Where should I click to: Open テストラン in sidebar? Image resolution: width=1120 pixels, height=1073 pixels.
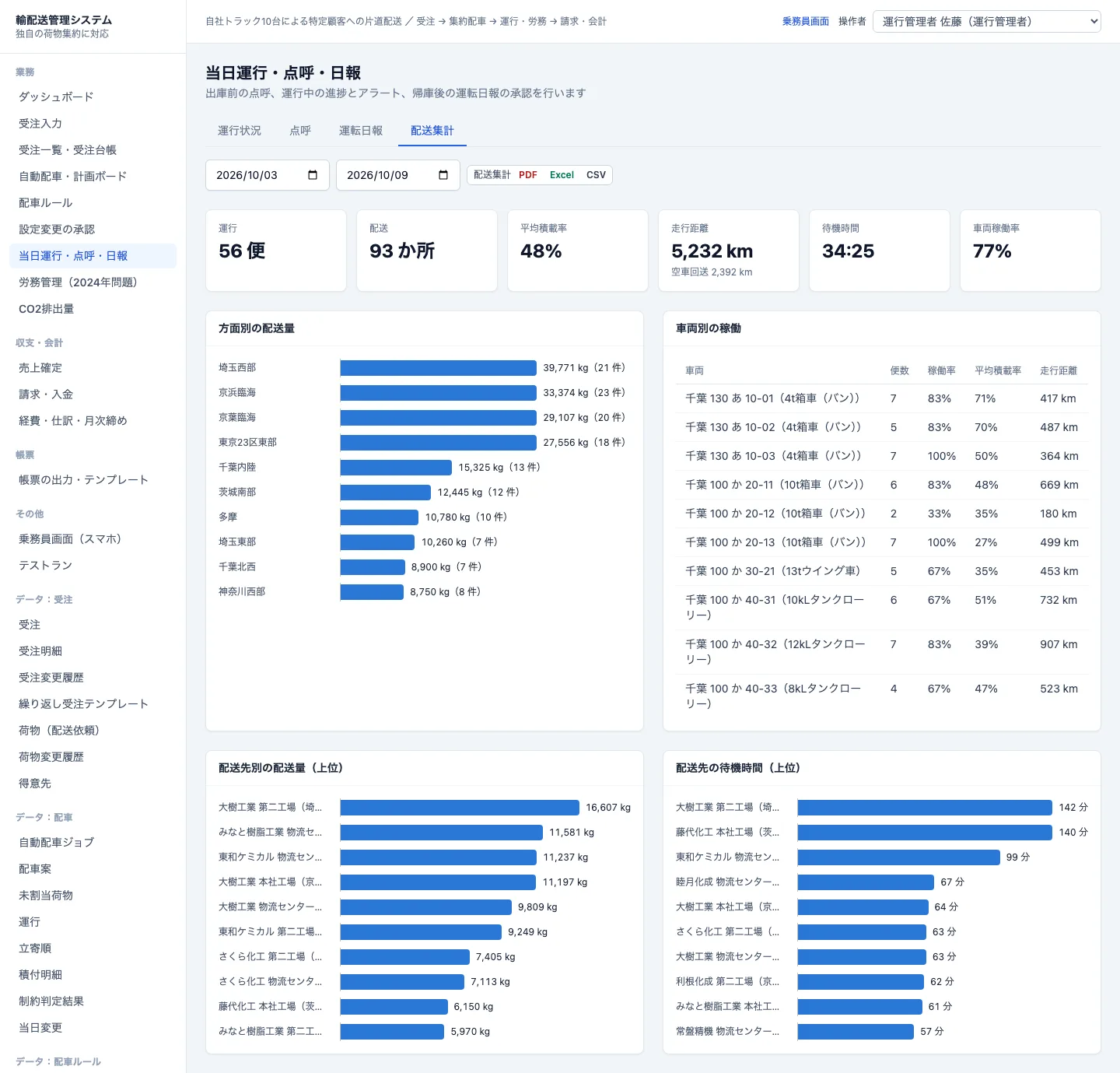tap(93, 566)
